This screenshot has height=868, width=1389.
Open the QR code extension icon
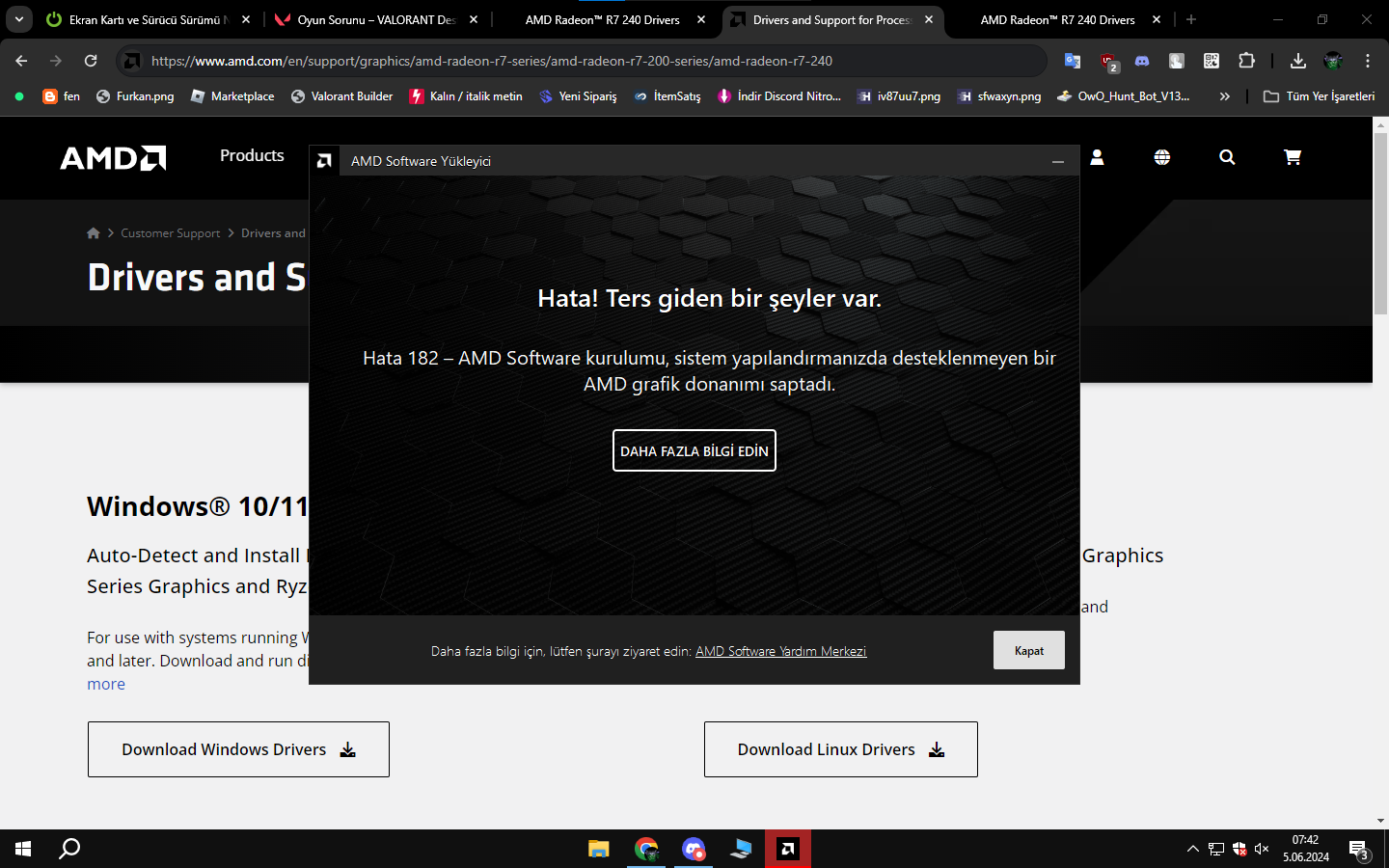point(1212,61)
